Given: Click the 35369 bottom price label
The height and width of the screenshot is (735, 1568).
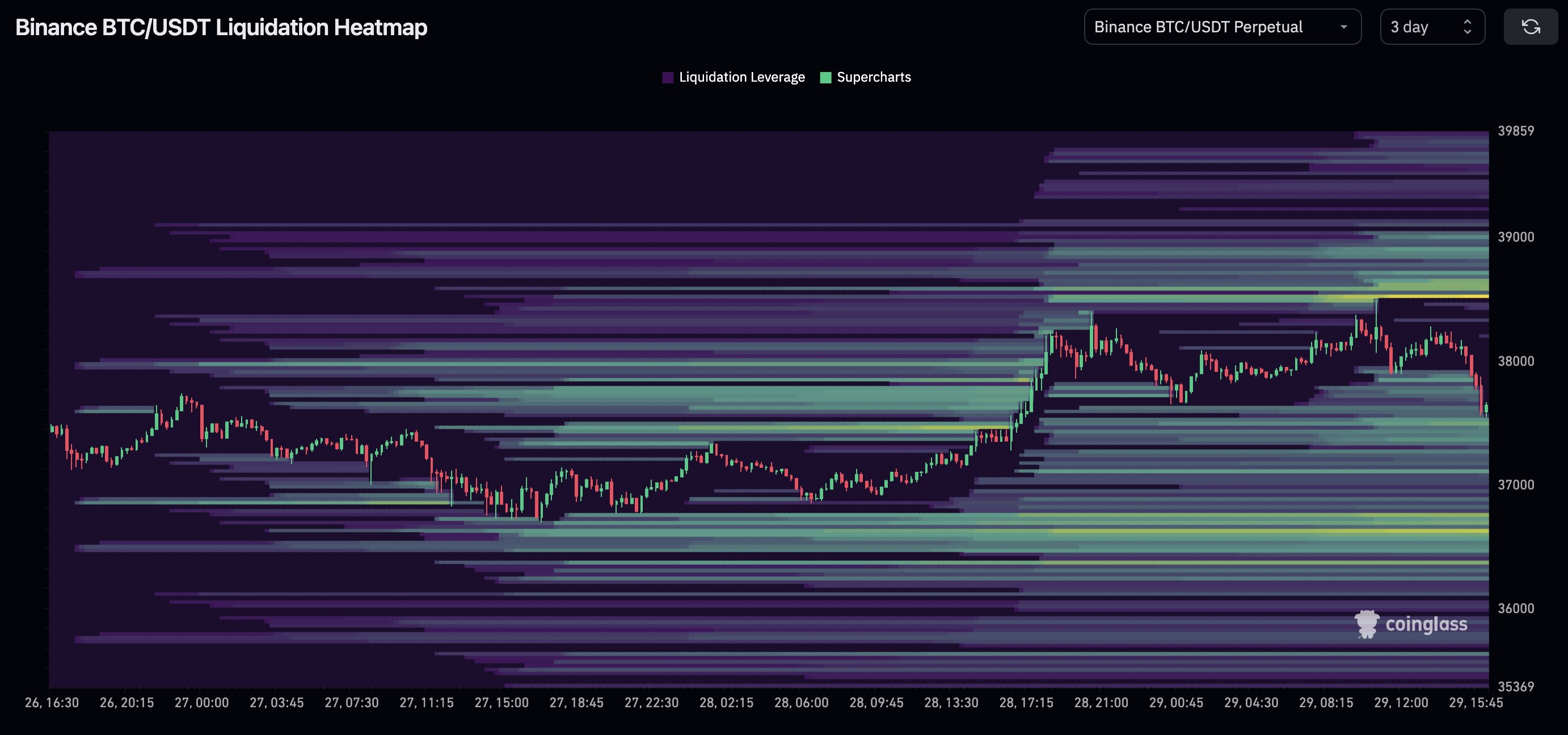Looking at the screenshot, I should pos(1516,686).
